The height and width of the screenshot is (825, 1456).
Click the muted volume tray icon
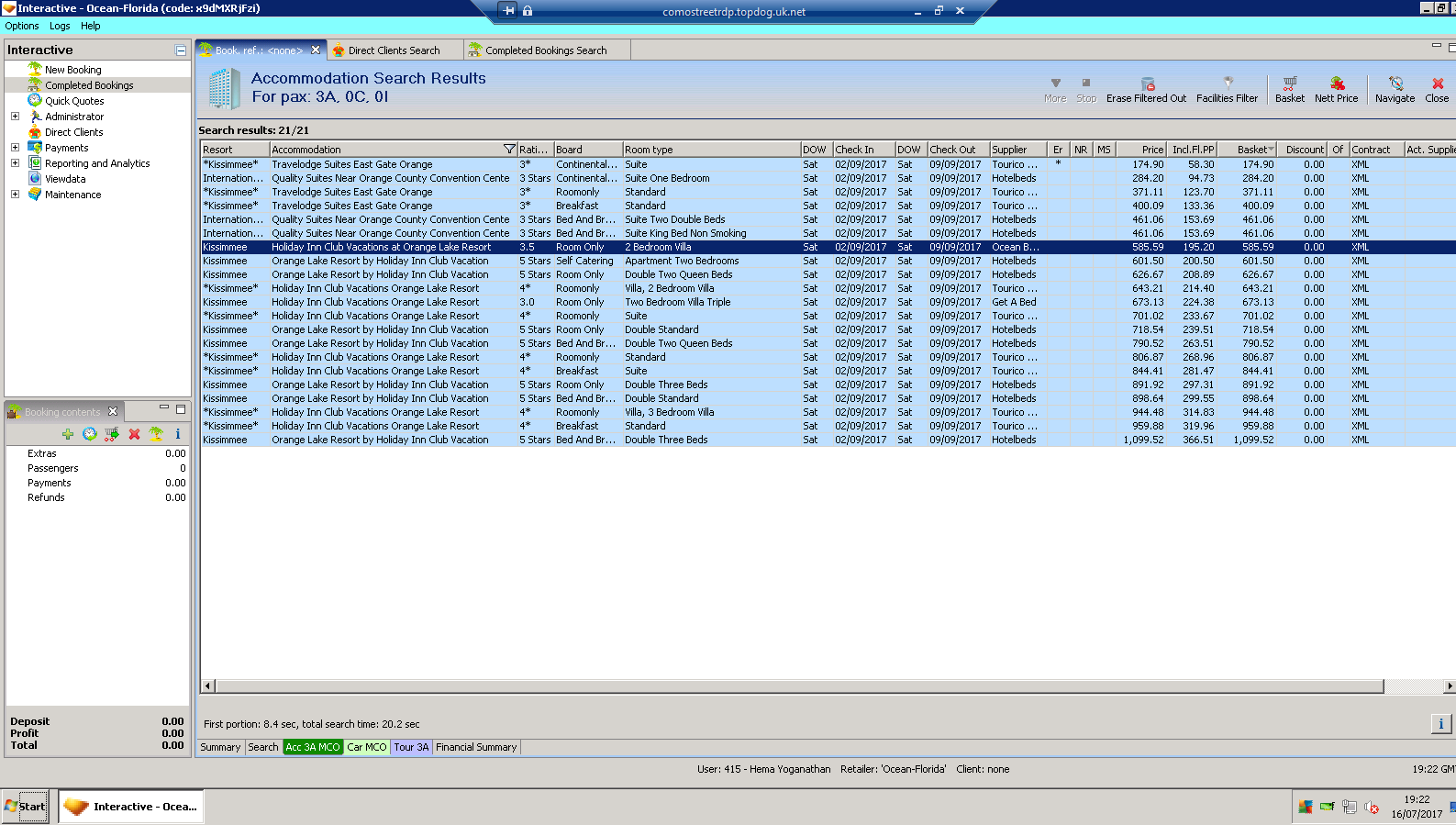pos(1372,808)
